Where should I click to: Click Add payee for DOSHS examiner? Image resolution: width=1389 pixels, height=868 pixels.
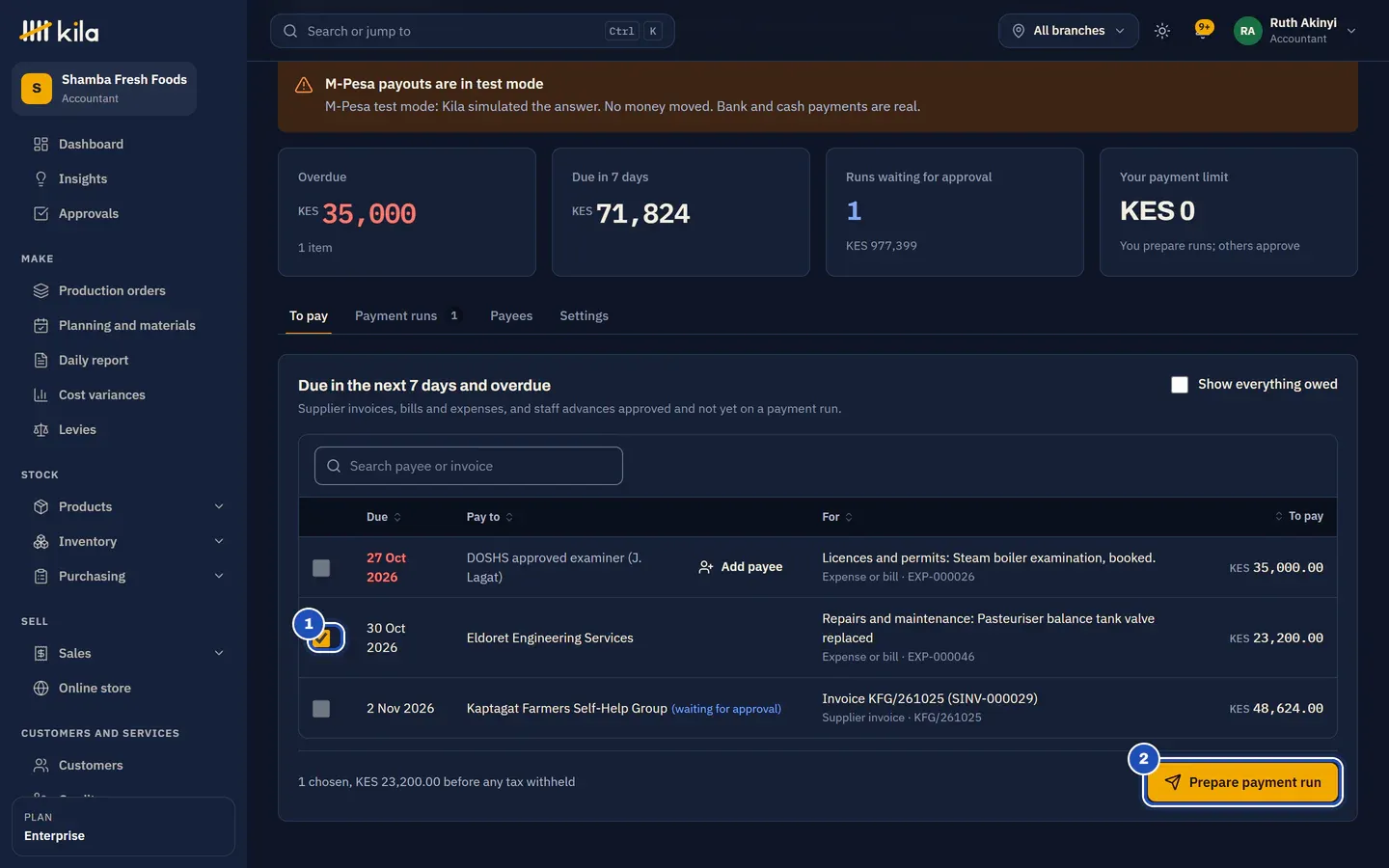tap(741, 567)
